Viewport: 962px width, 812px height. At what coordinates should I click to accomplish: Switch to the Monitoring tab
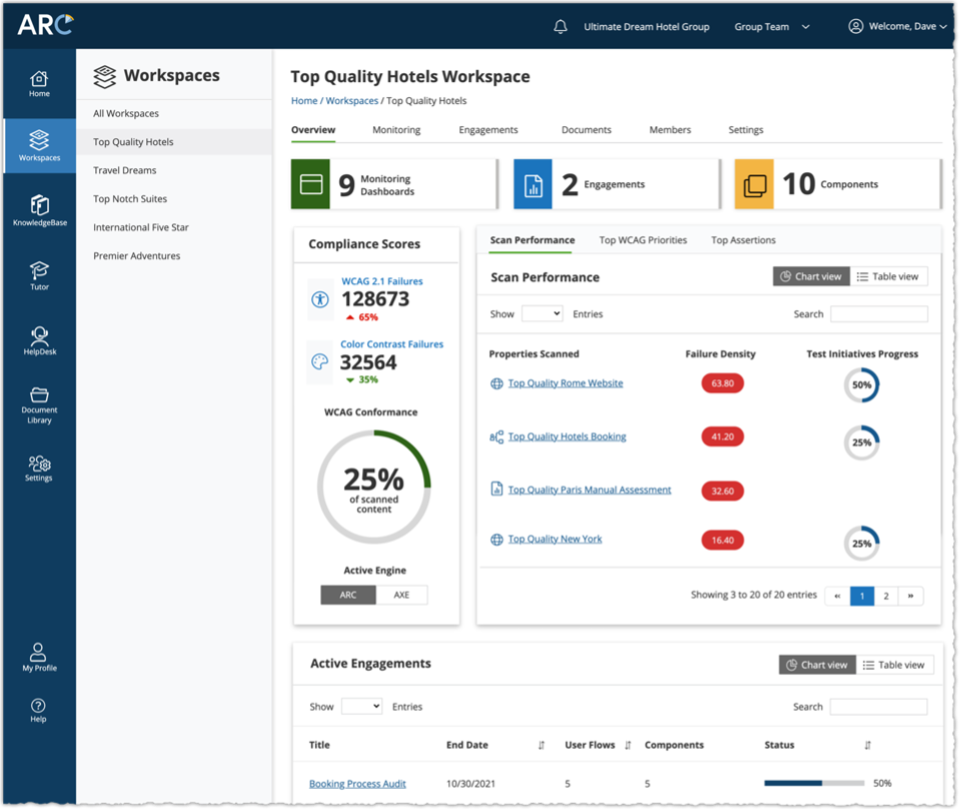(x=396, y=130)
